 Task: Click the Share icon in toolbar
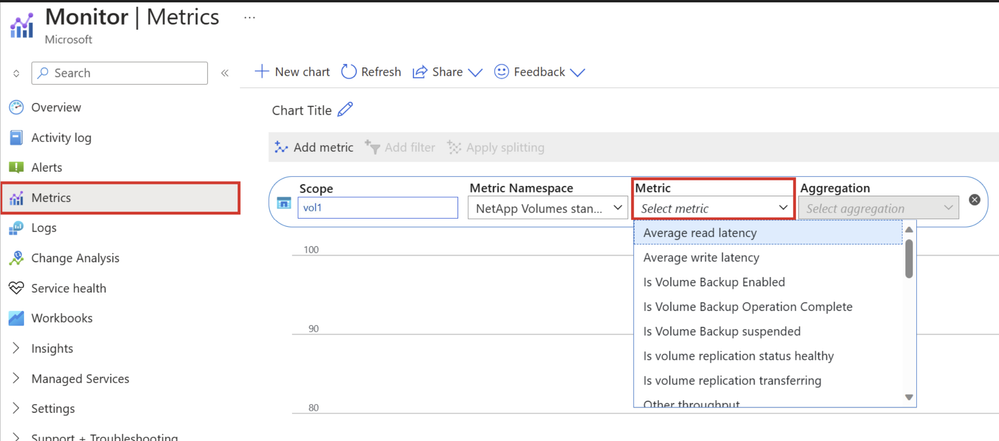pos(419,72)
